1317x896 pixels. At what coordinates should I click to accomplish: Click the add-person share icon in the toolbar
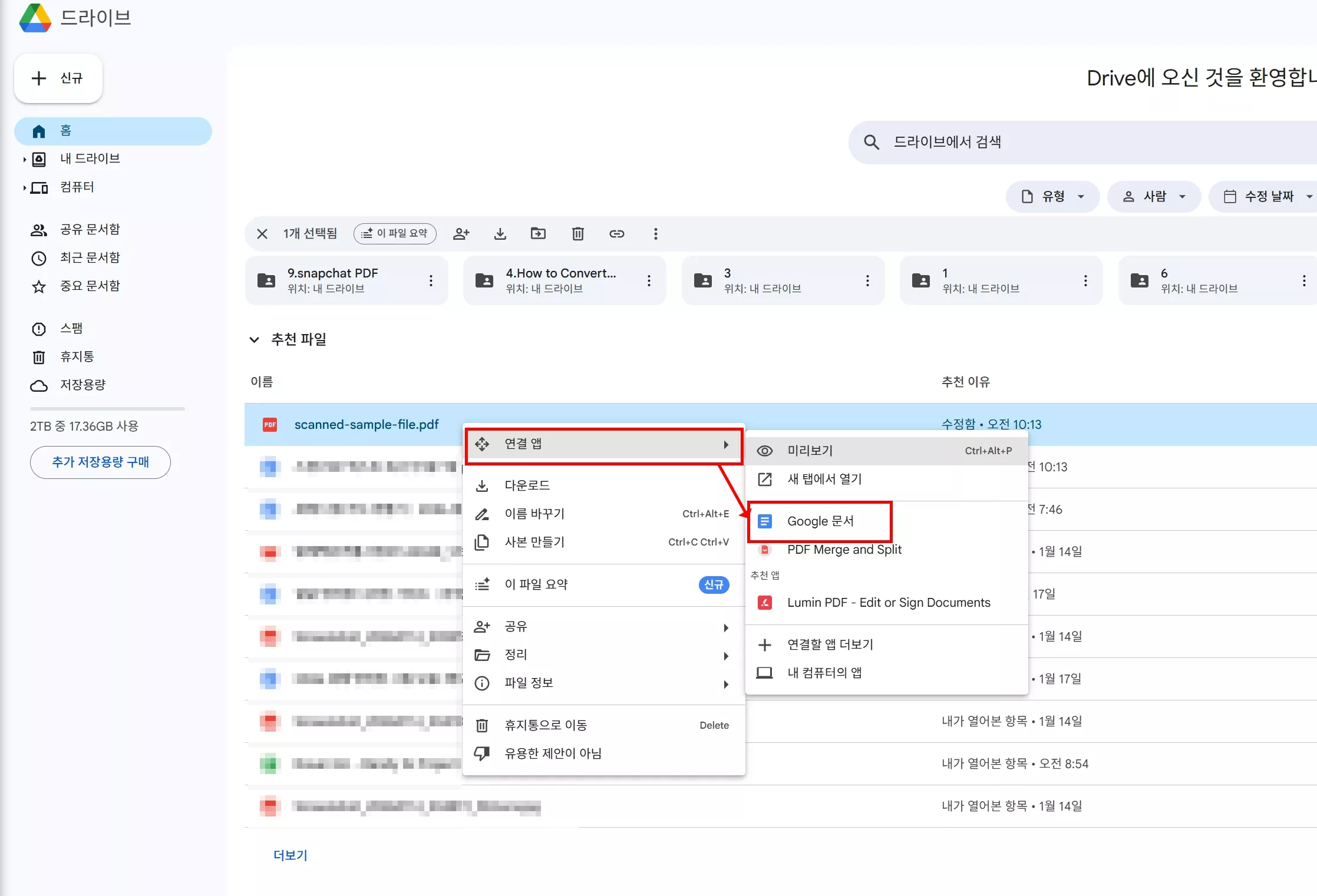point(461,233)
